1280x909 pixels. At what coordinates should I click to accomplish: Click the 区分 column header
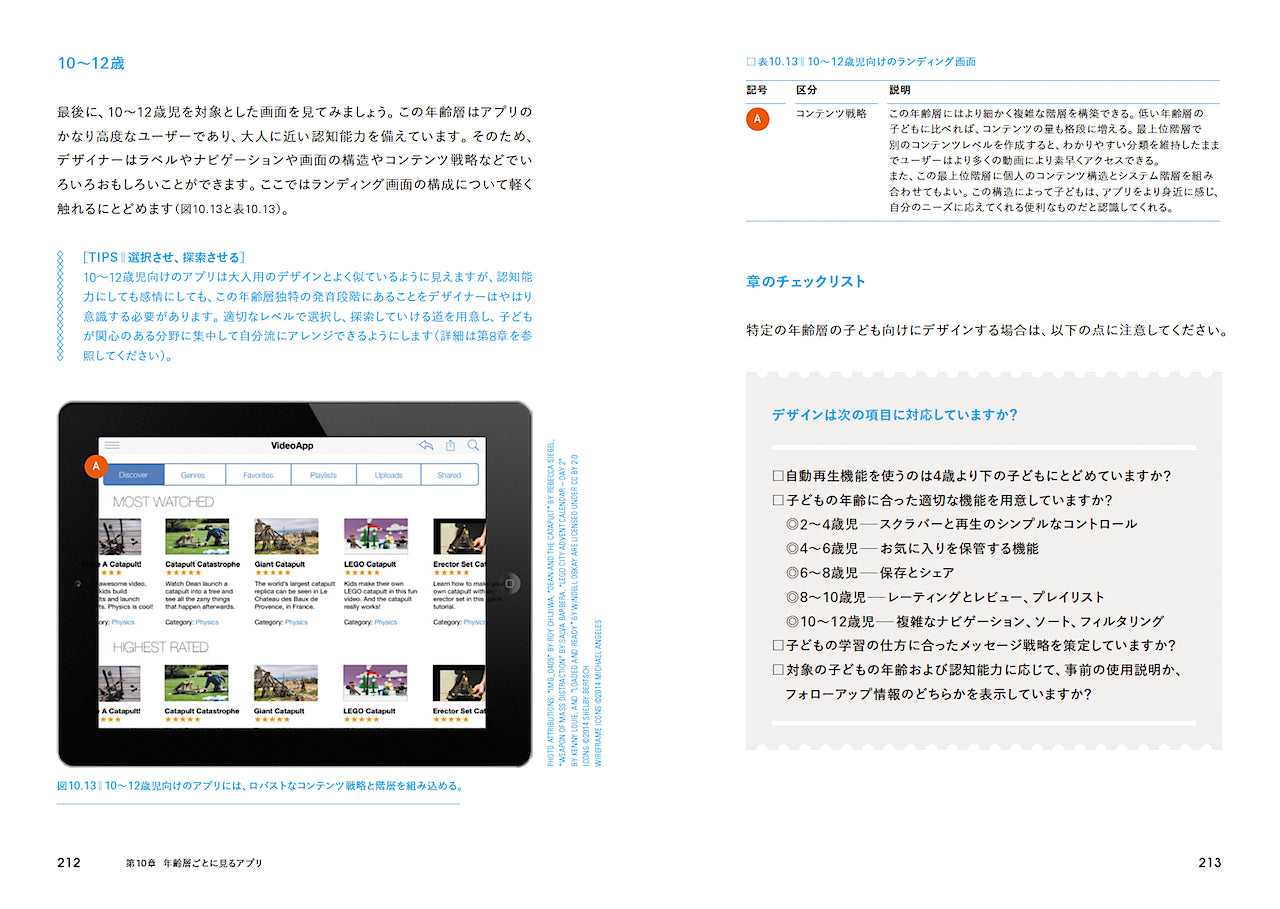pos(807,91)
